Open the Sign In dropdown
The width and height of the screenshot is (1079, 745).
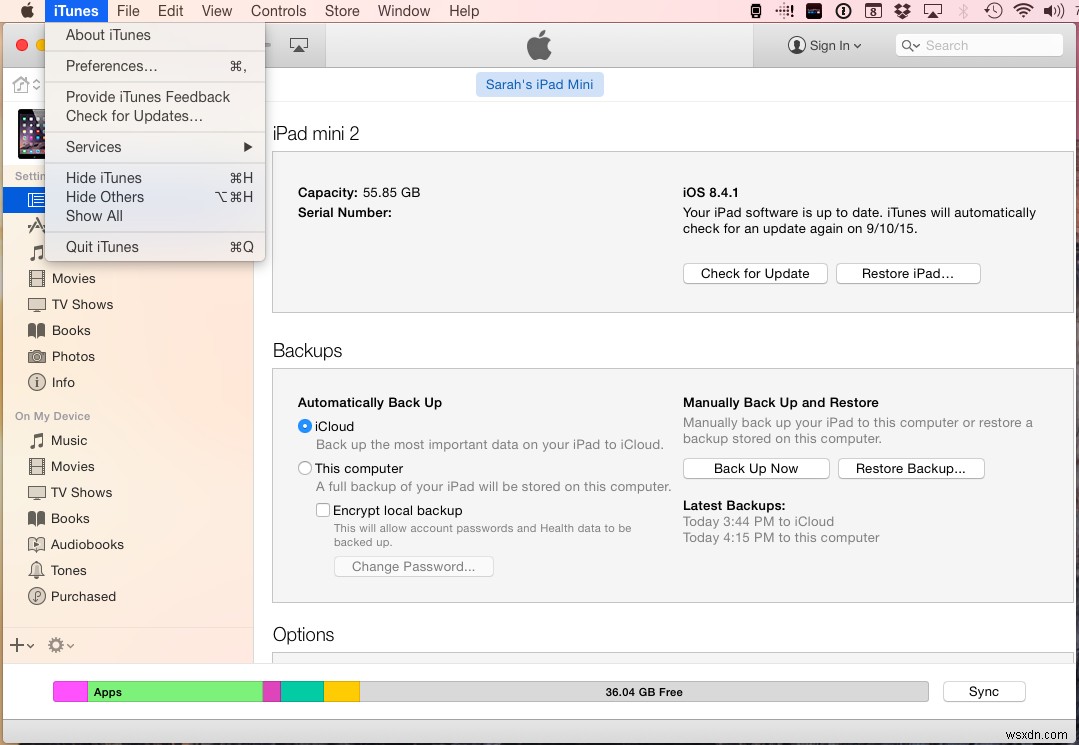click(x=825, y=45)
